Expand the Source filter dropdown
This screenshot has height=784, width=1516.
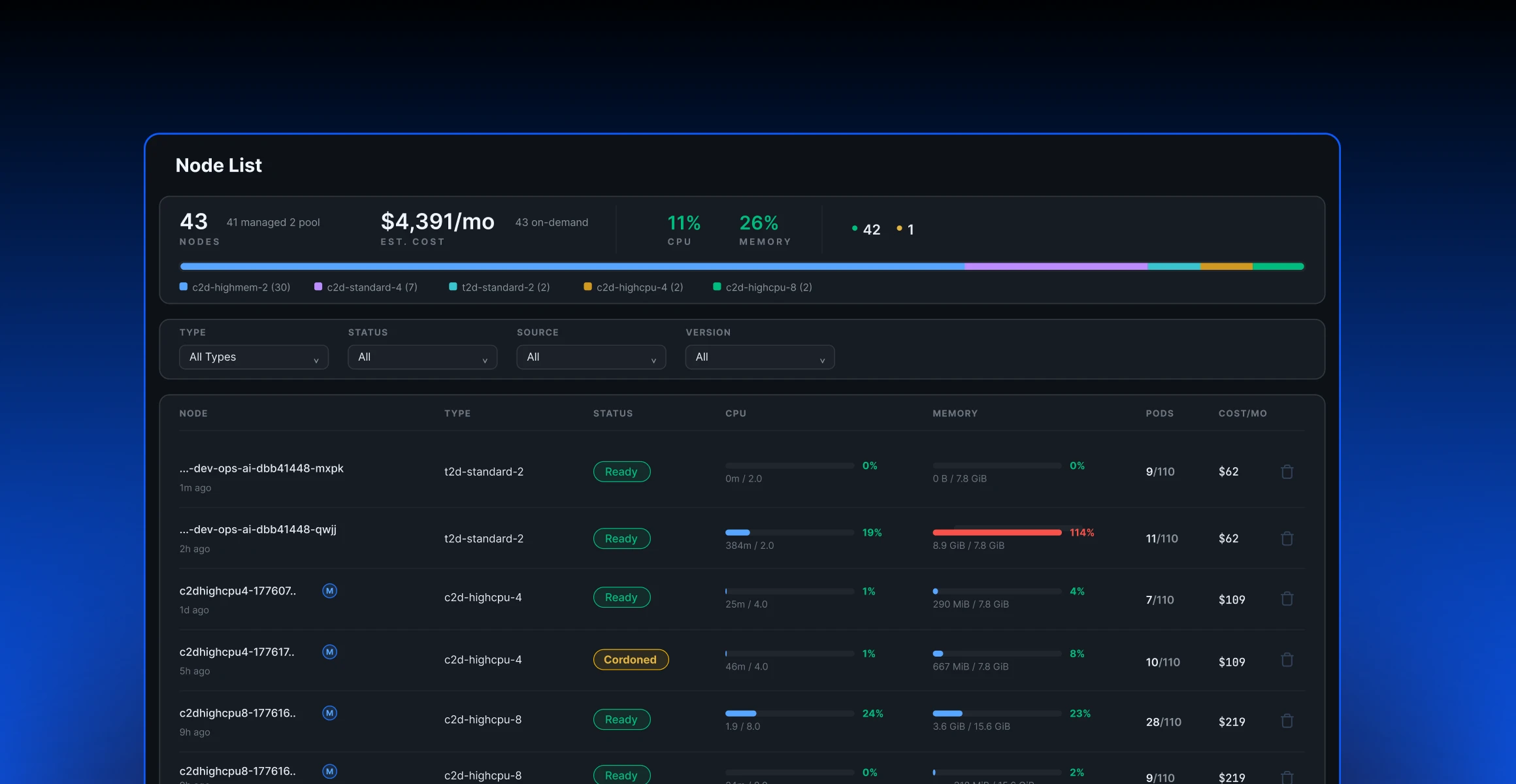click(591, 357)
